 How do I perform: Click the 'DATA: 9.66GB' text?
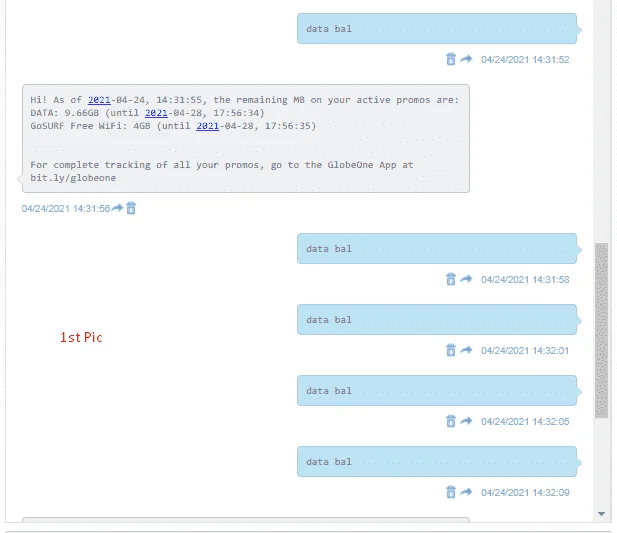(65, 113)
